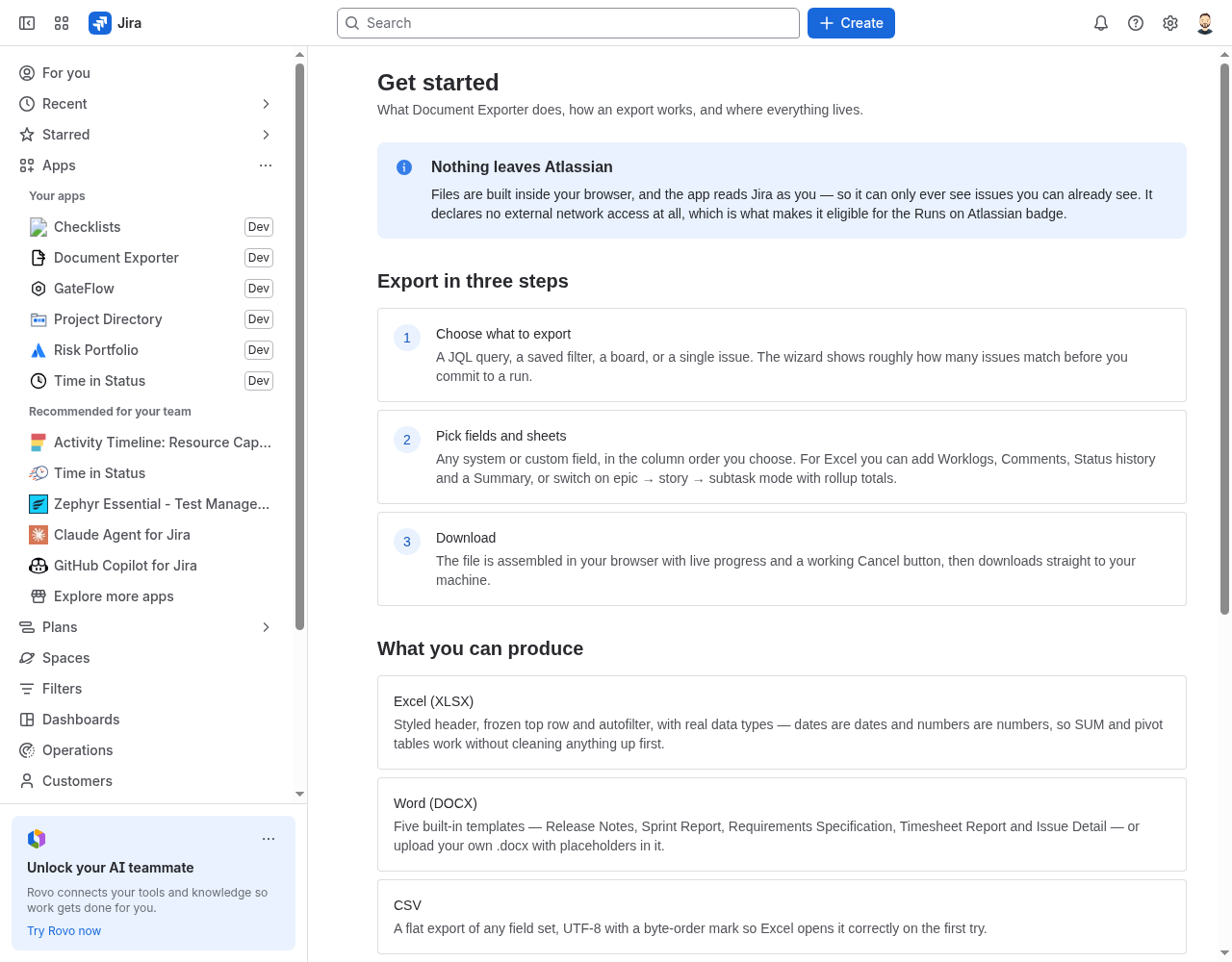Click the Claude Agent for Jira icon
The image size is (1232, 962).
(x=38, y=535)
